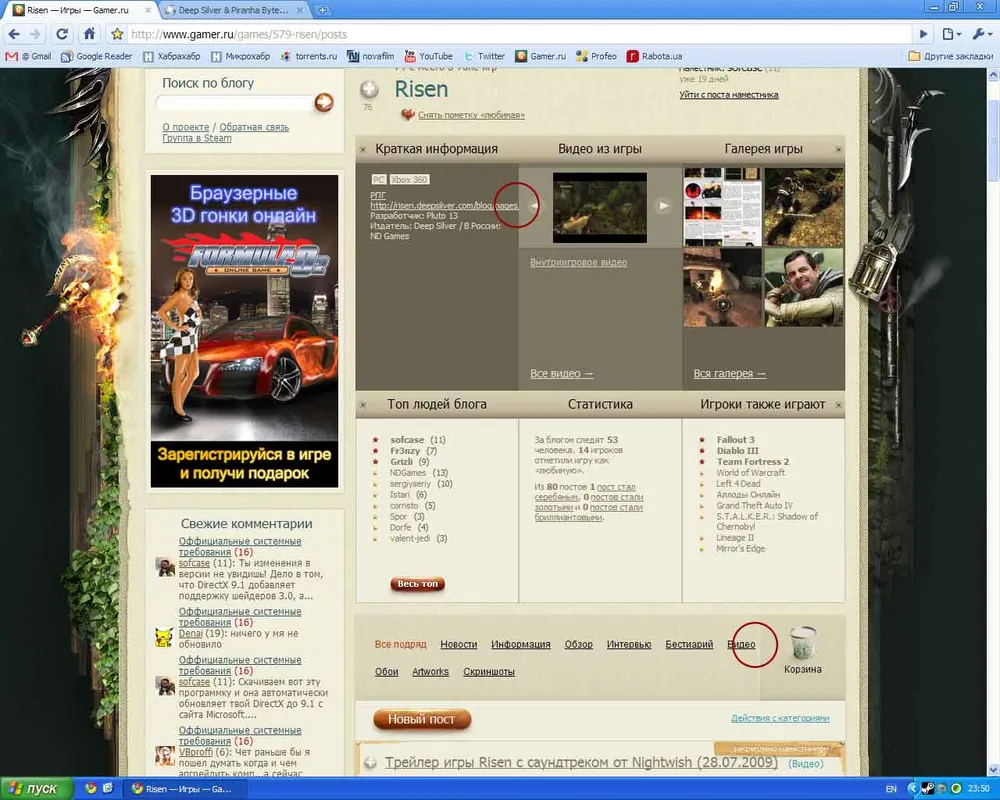This screenshot has width=1000, height=800.
Task: Show next video with the right arrow
Action: click(664, 205)
